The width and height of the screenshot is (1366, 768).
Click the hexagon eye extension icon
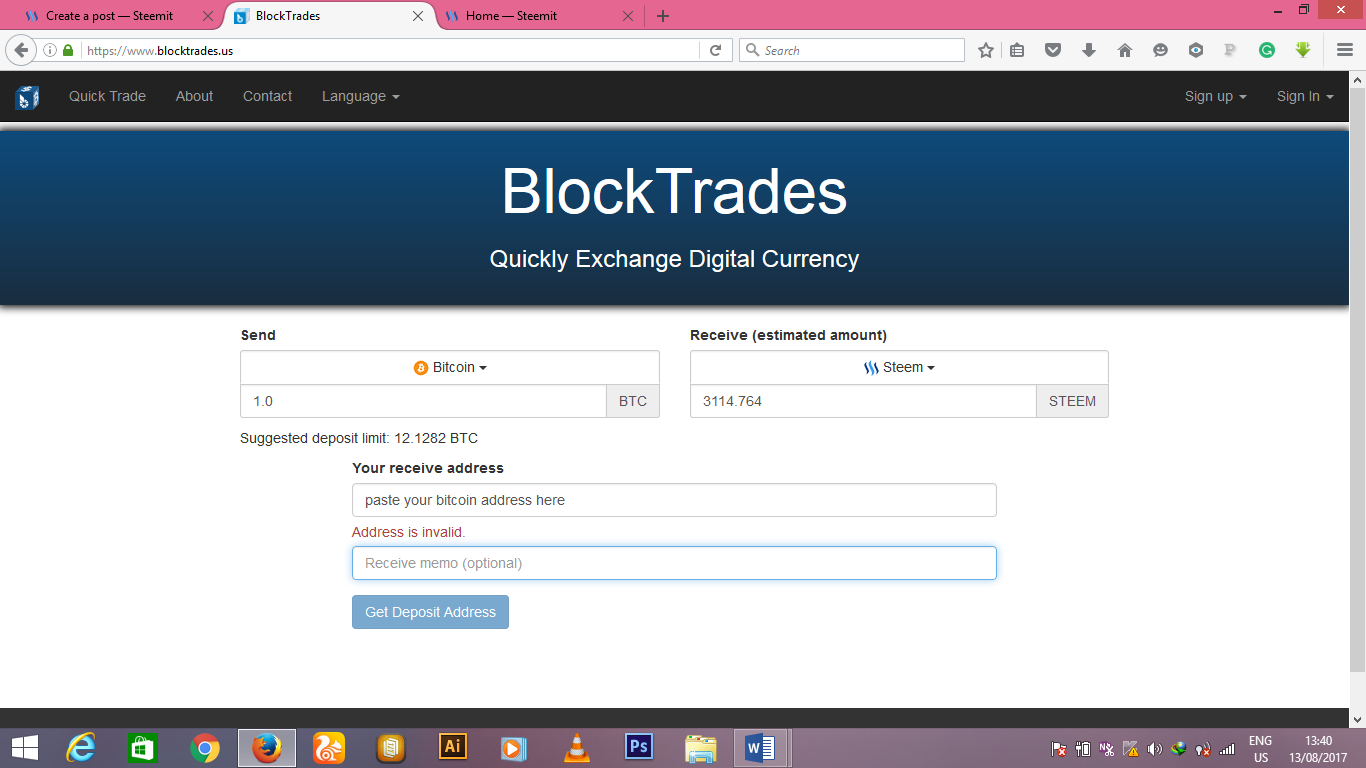[1196, 50]
